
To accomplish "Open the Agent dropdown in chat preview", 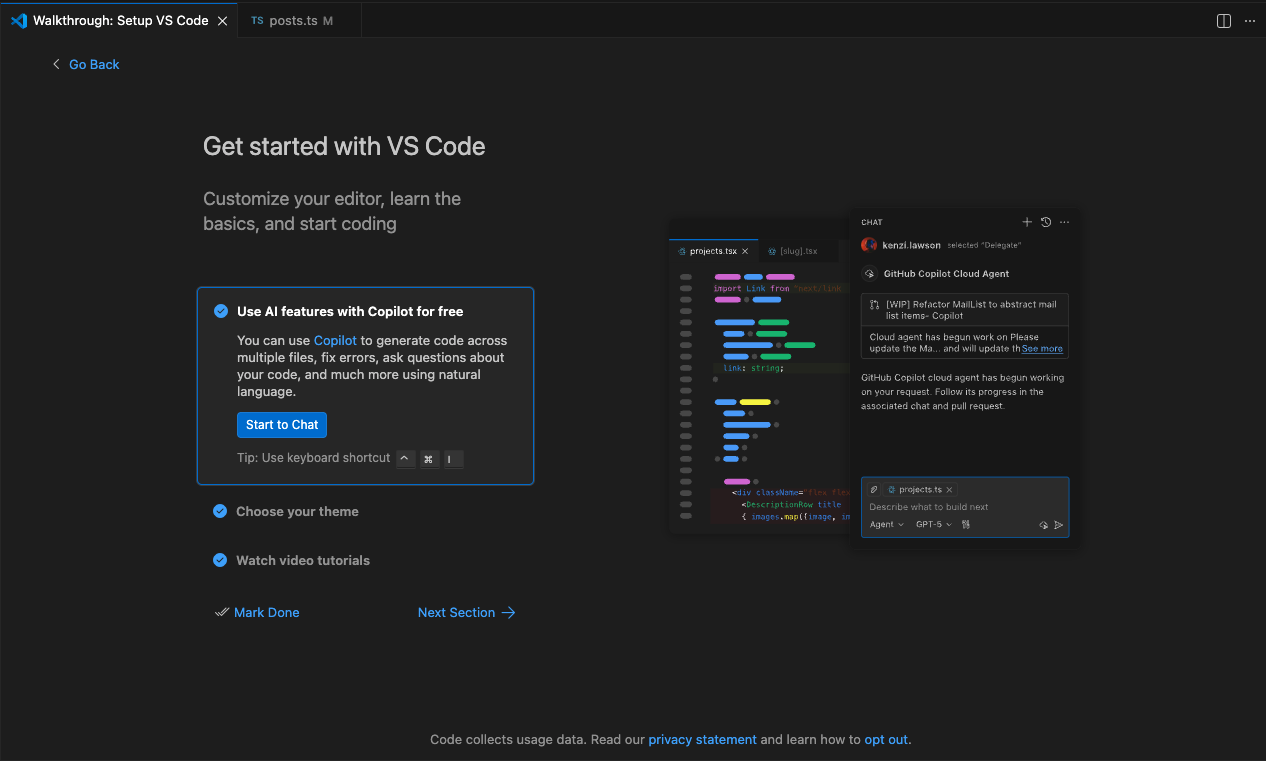I will 886,524.
